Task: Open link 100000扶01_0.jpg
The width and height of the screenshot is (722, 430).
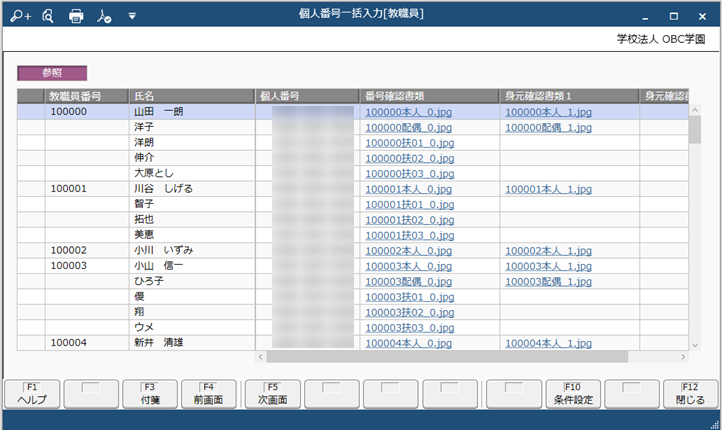Action: 410,143
